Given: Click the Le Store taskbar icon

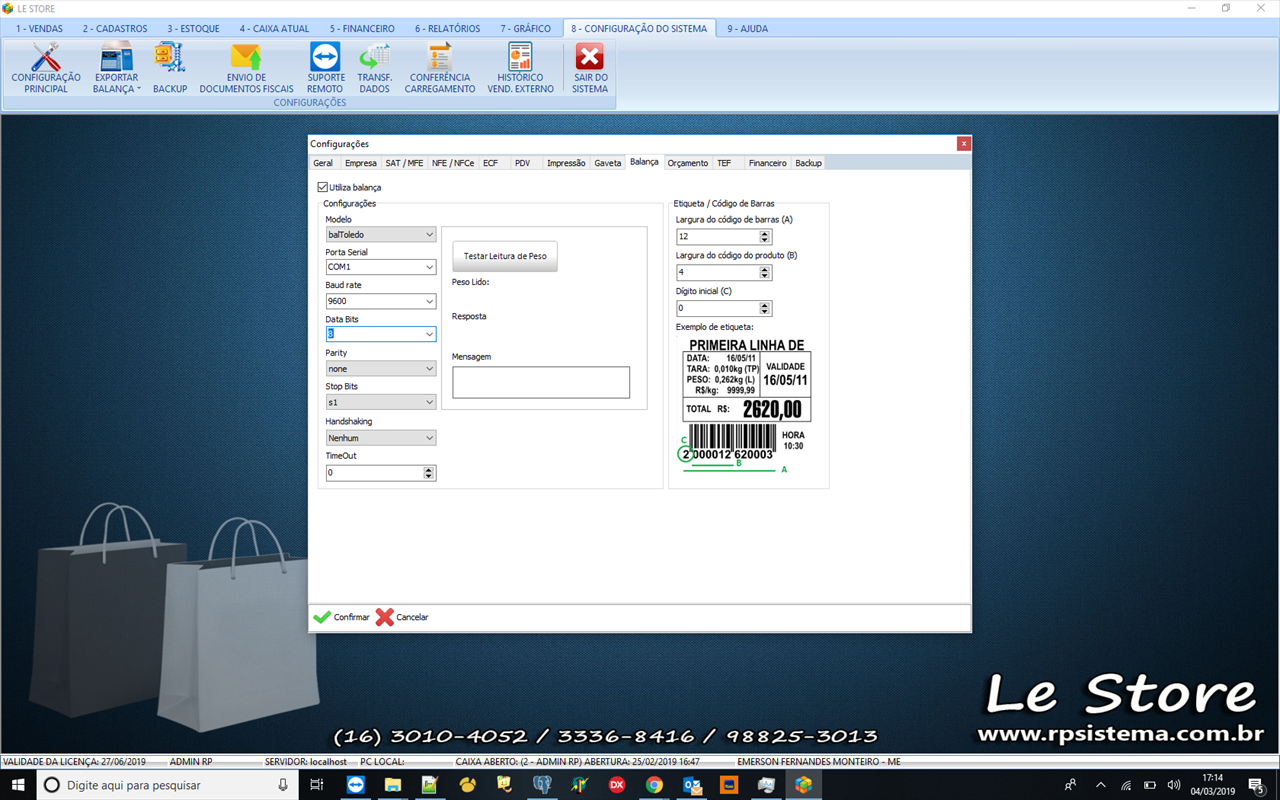Looking at the screenshot, I should click(x=804, y=785).
